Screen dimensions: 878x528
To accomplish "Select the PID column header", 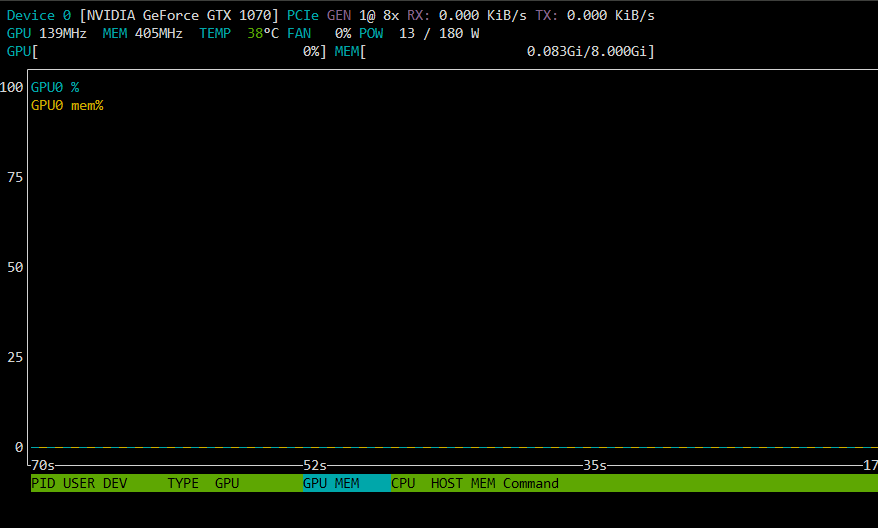I will pyautogui.click(x=43, y=483).
